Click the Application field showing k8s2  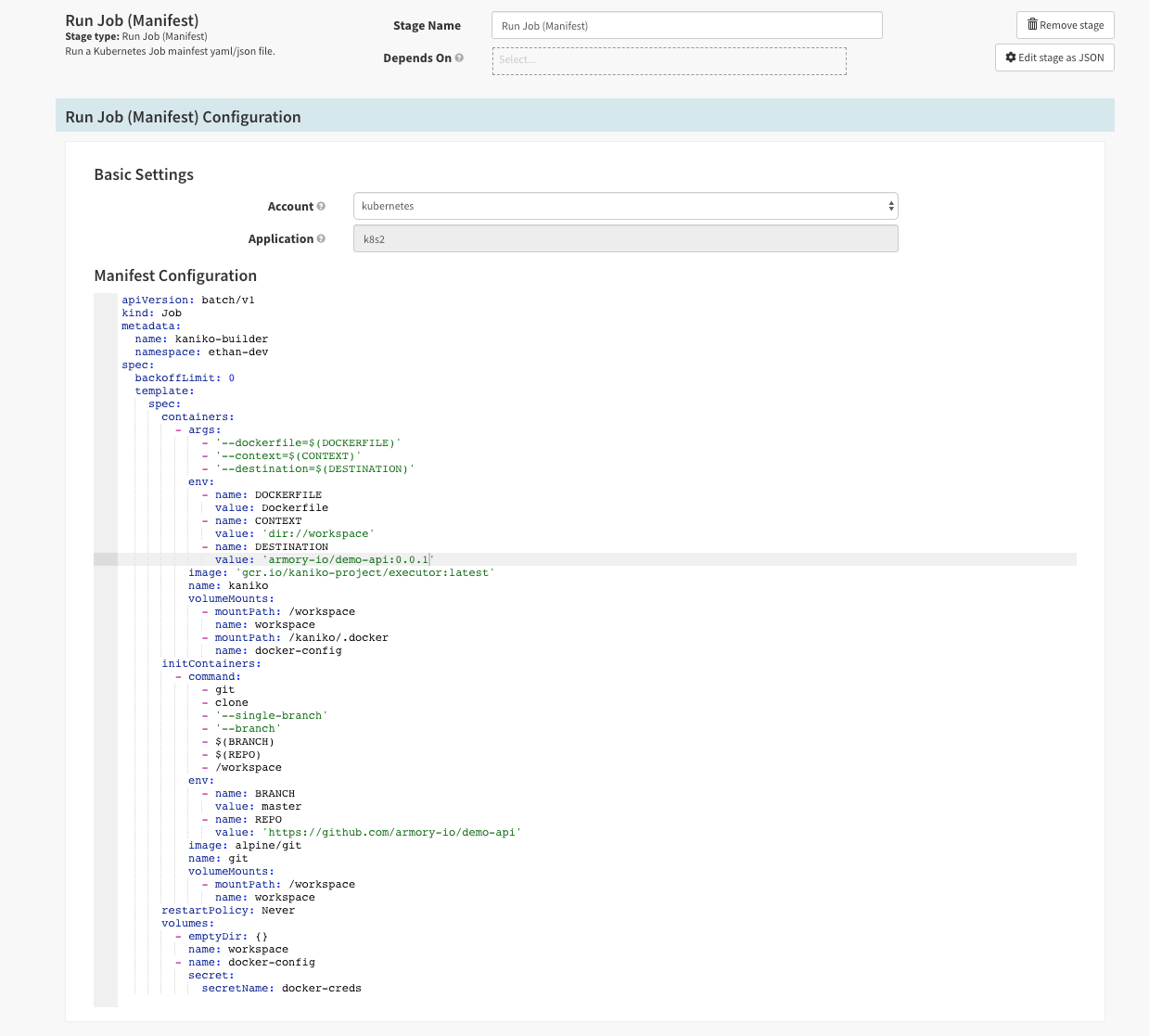[625, 238]
